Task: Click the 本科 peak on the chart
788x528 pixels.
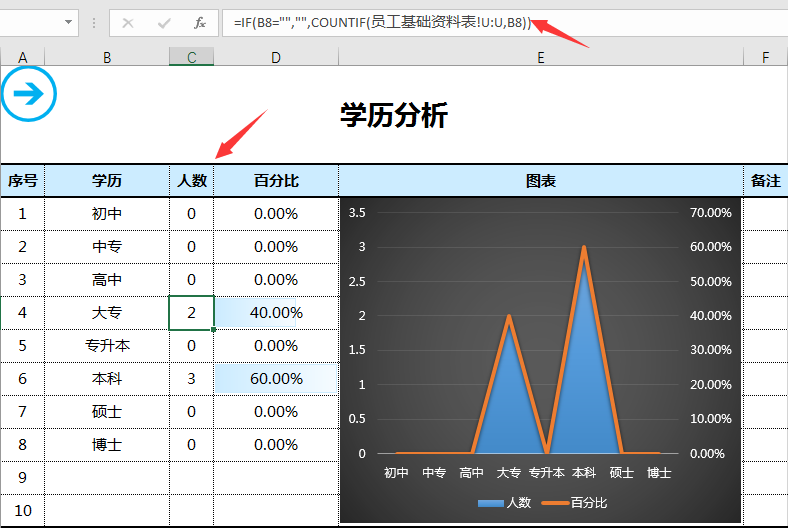Action: coord(584,247)
